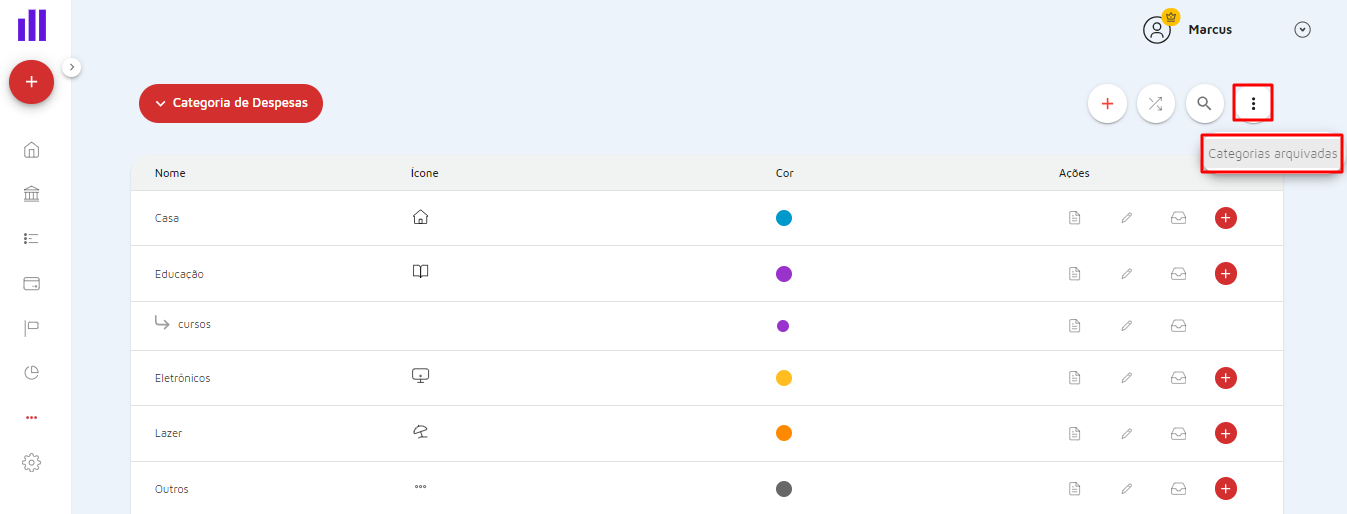Open the Categoria de Despesas dropdown
Viewport: 1347px width, 514px height.
coord(231,103)
